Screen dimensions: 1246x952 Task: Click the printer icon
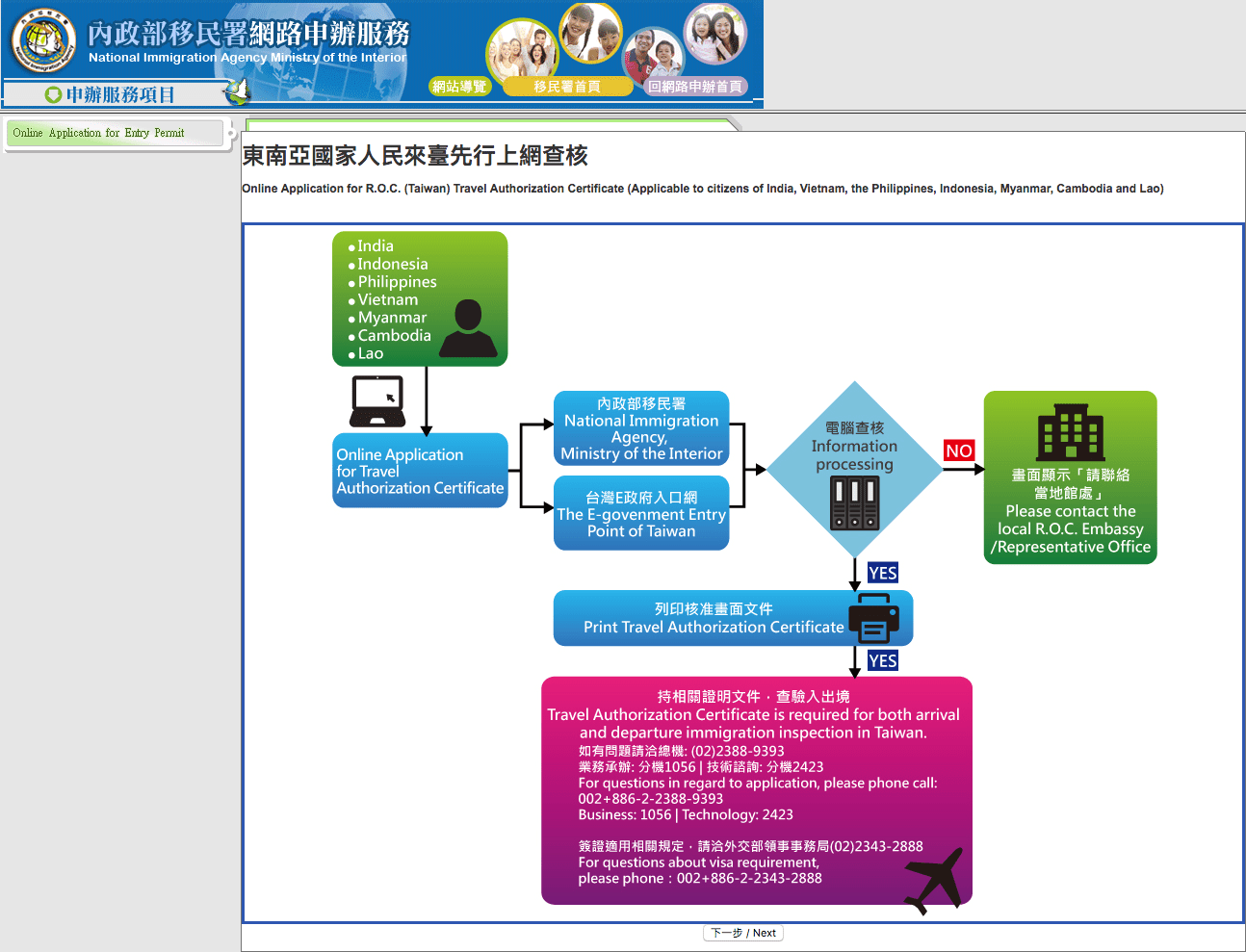click(873, 618)
